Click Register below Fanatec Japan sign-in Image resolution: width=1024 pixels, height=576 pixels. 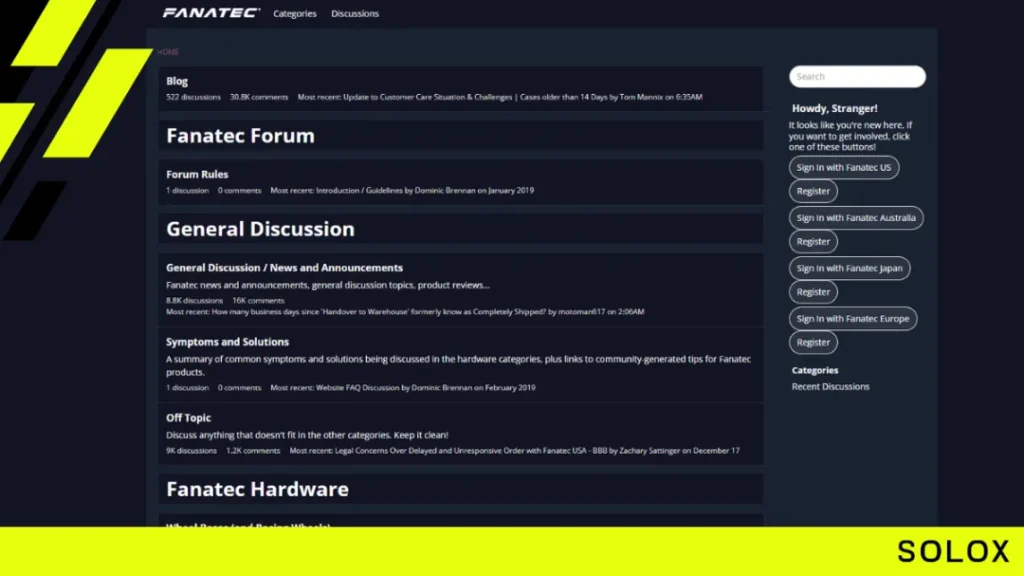click(813, 292)
